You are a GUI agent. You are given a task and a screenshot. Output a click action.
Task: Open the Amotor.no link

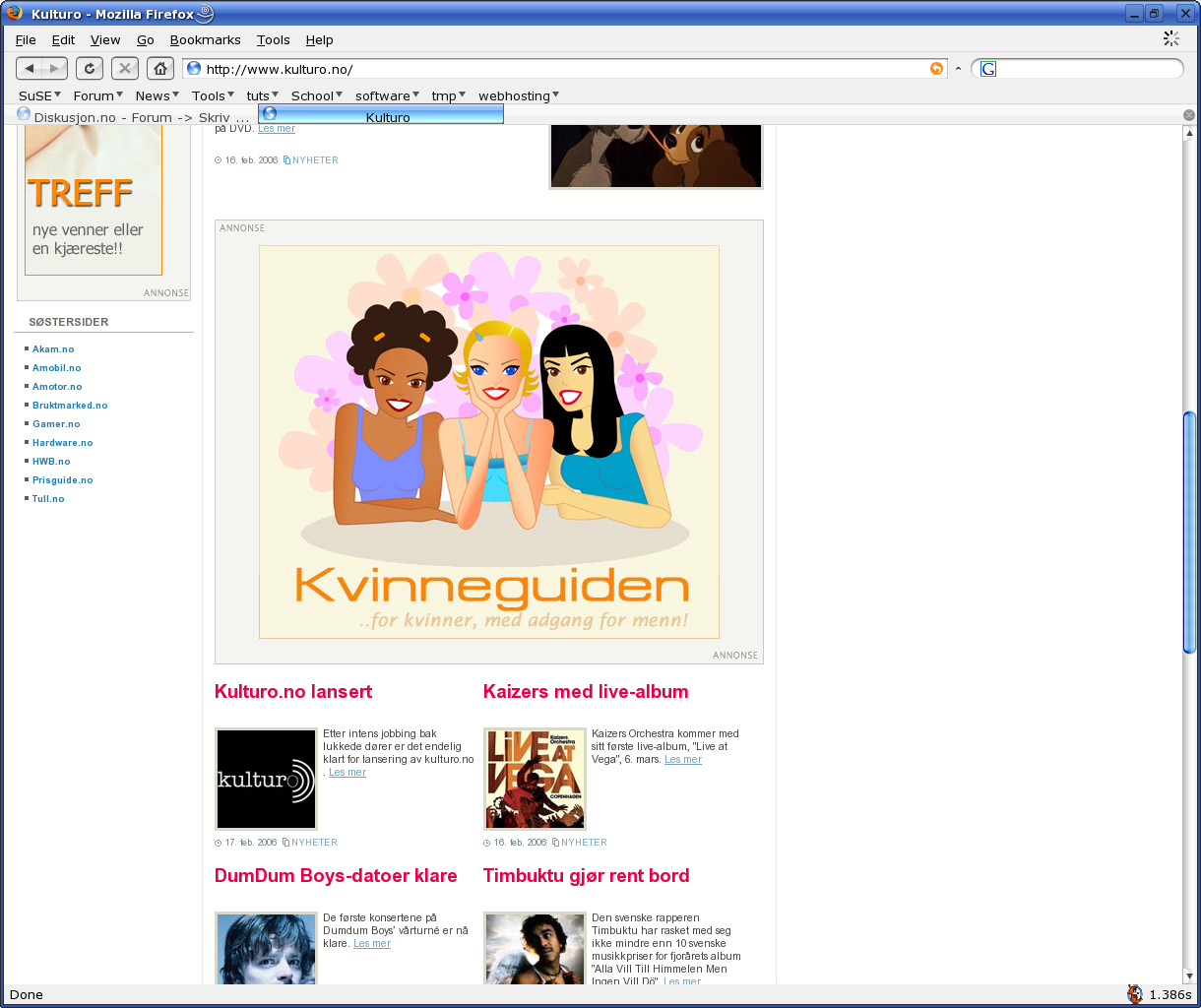click(57, 387)
